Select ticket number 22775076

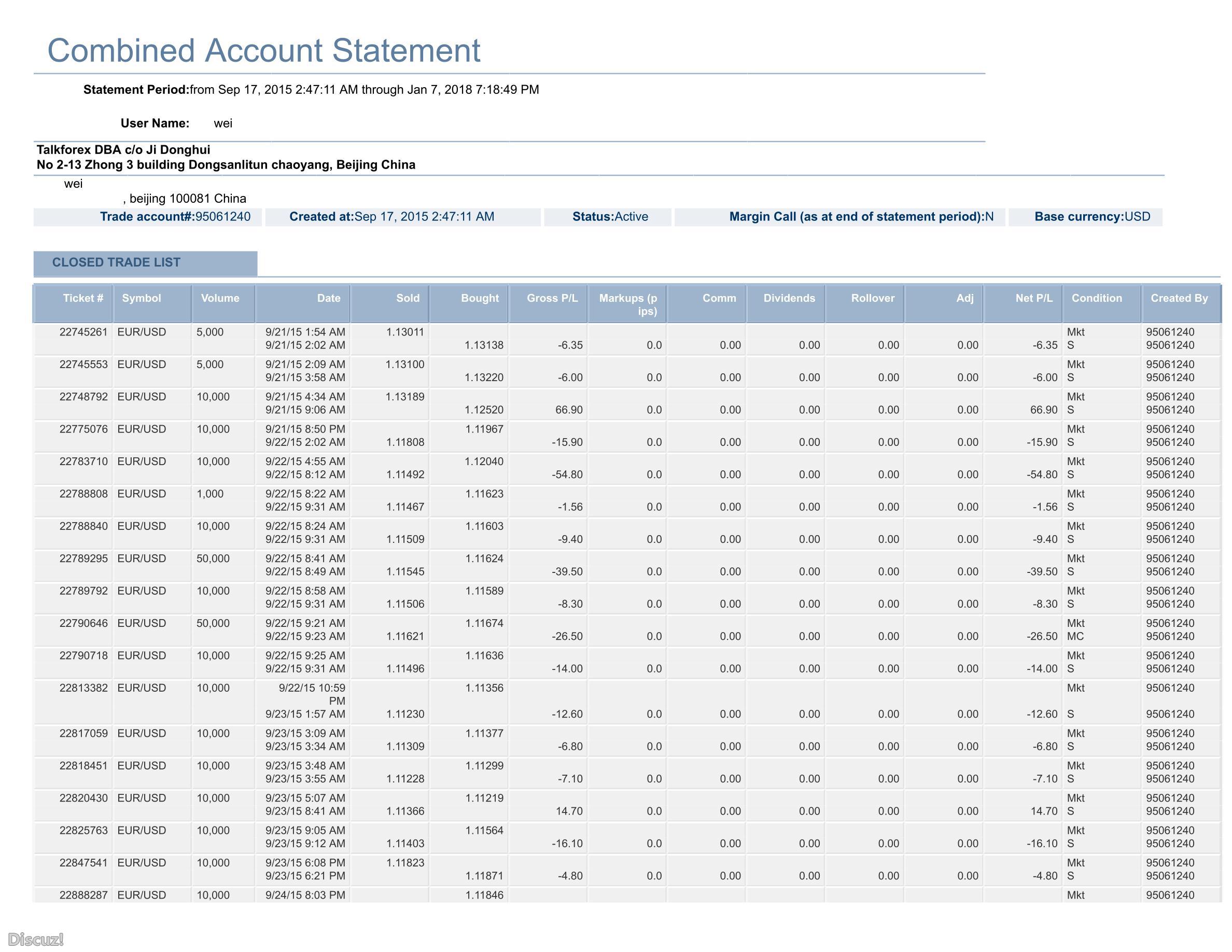tap(83, 429)
